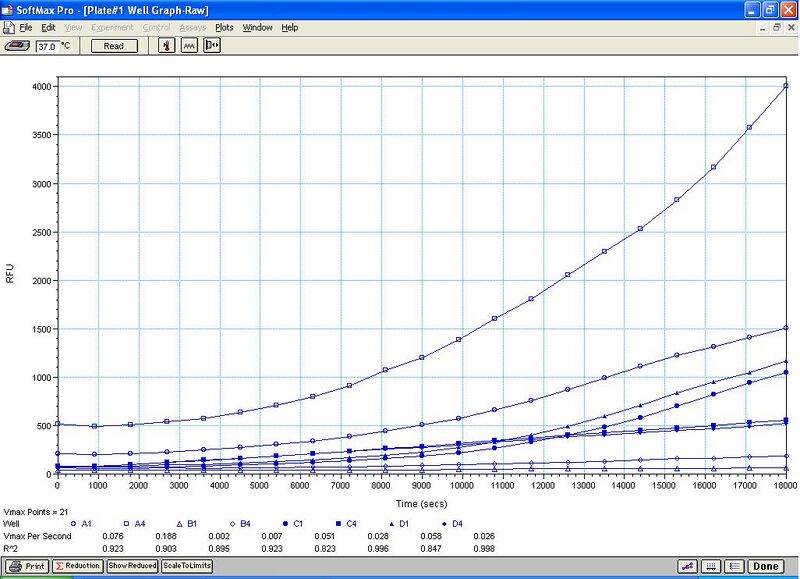Select the kinetic curve toolbar icon
Image resolution: width=800 pixels, height=579 pixels.
point(188,46)
